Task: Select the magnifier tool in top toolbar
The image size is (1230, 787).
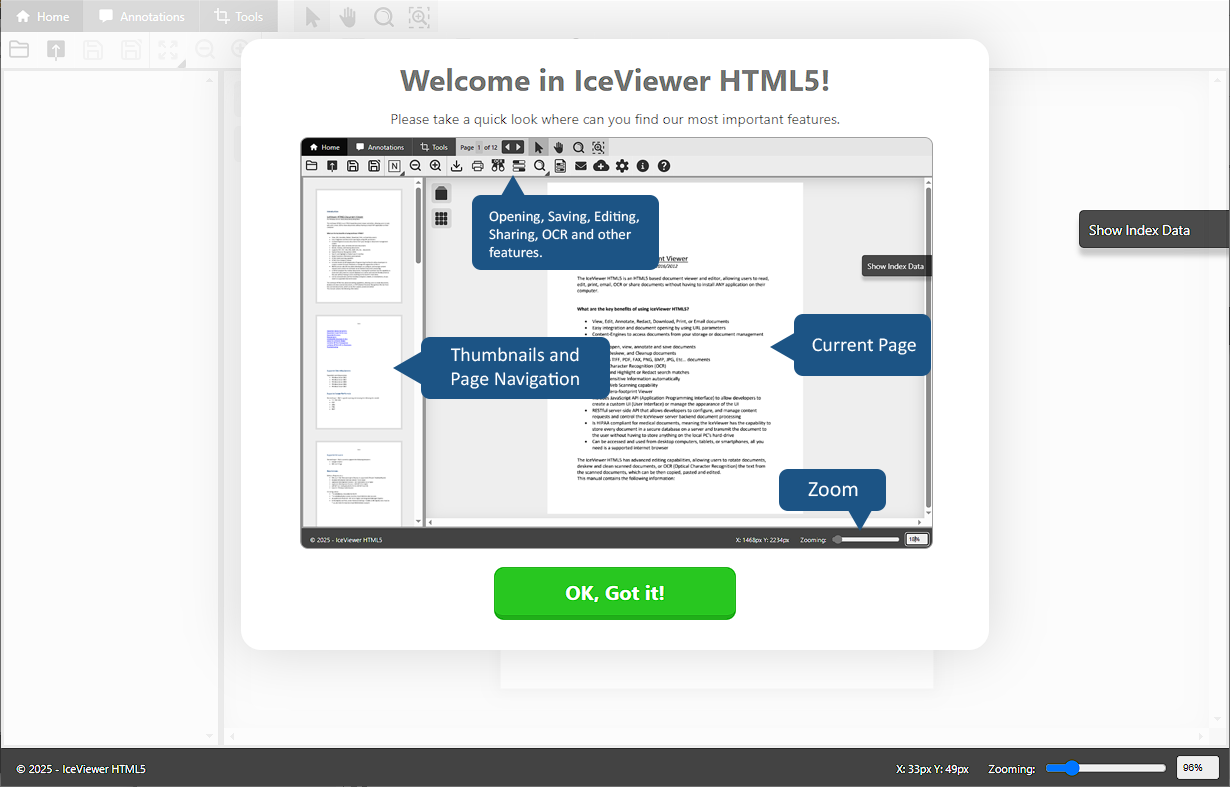Action: 383,17
